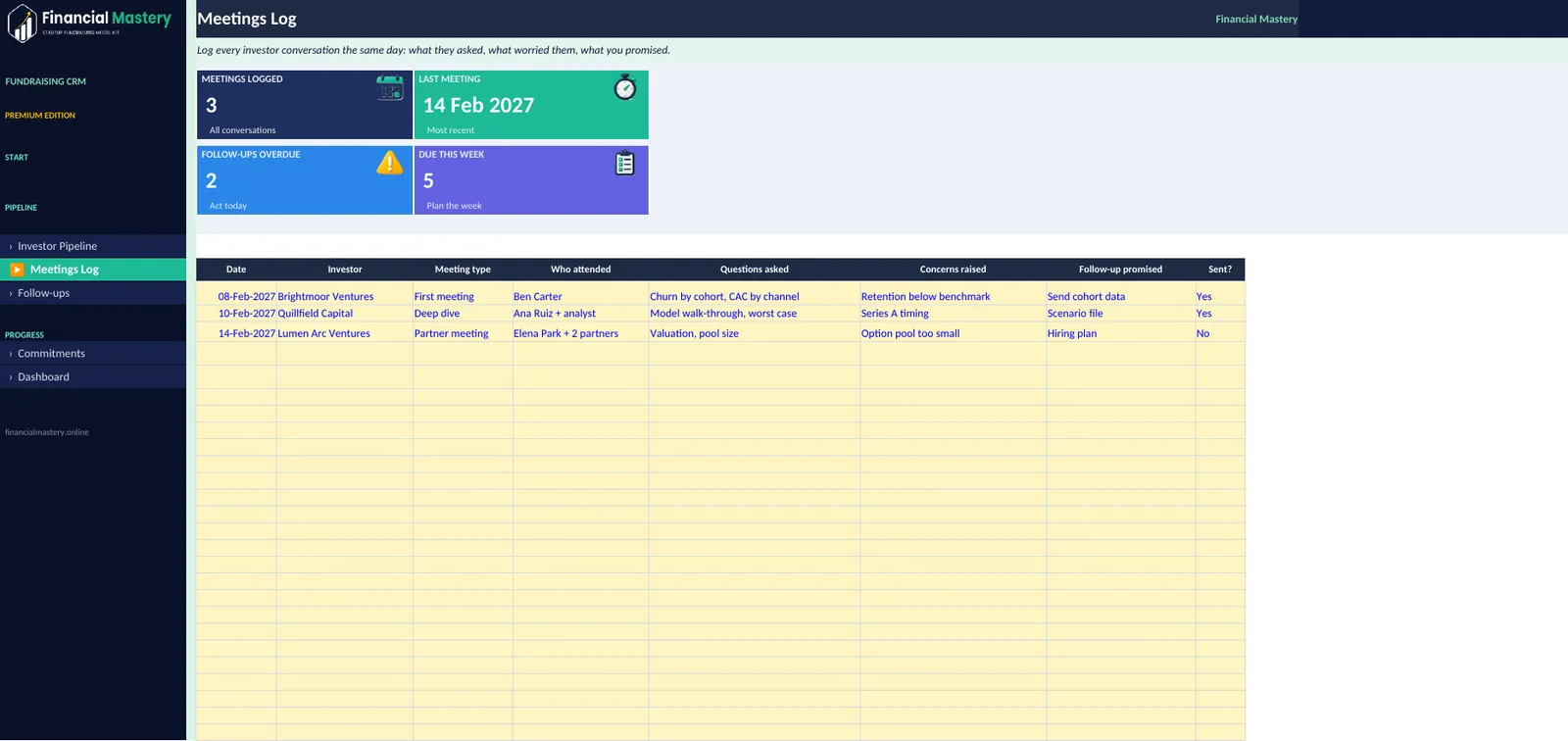Click the financialmastery.online link
This screenshot has width=1568, height=741.
47,432
